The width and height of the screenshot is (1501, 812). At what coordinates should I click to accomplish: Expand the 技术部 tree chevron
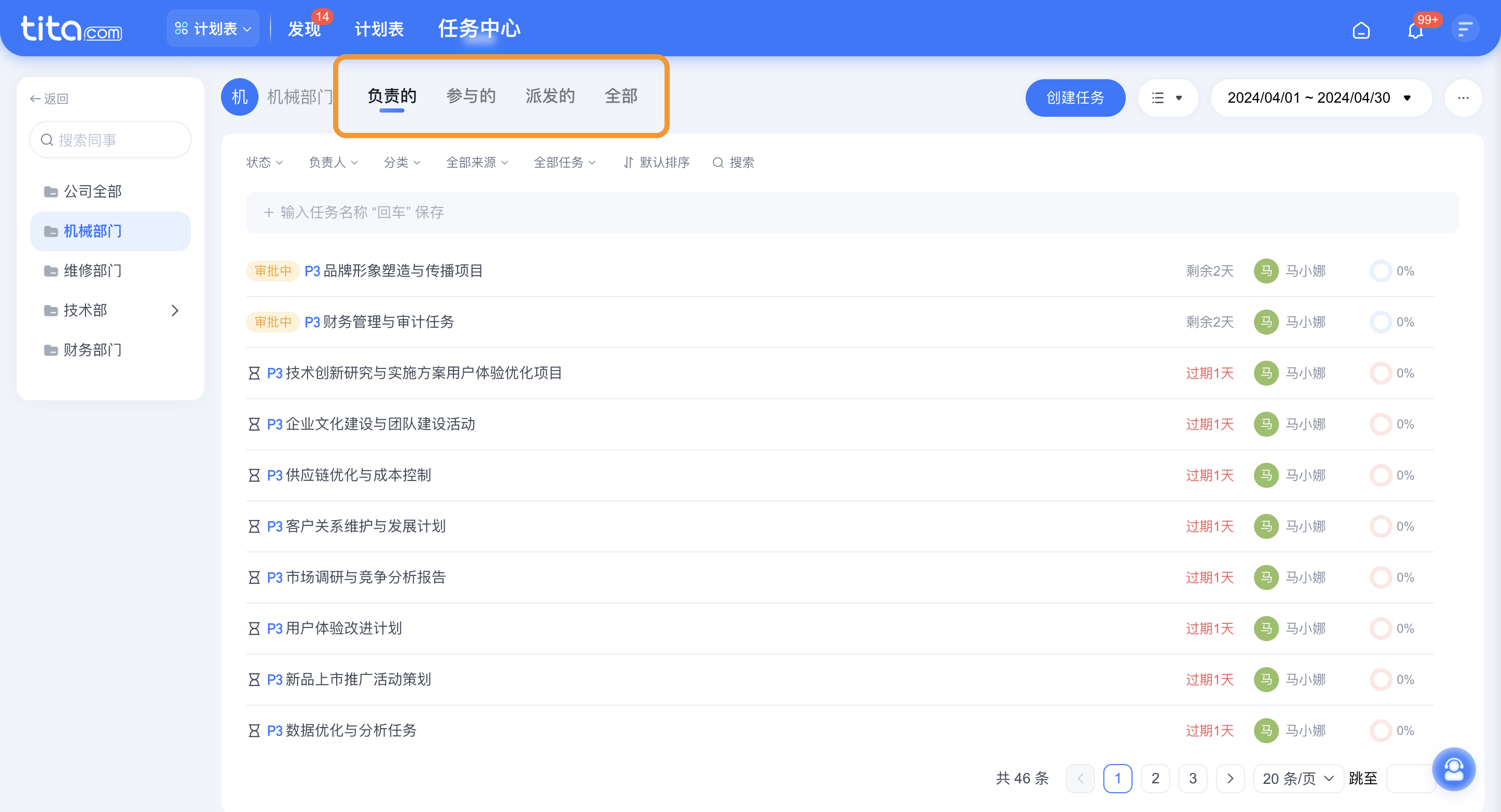(175, 311)
